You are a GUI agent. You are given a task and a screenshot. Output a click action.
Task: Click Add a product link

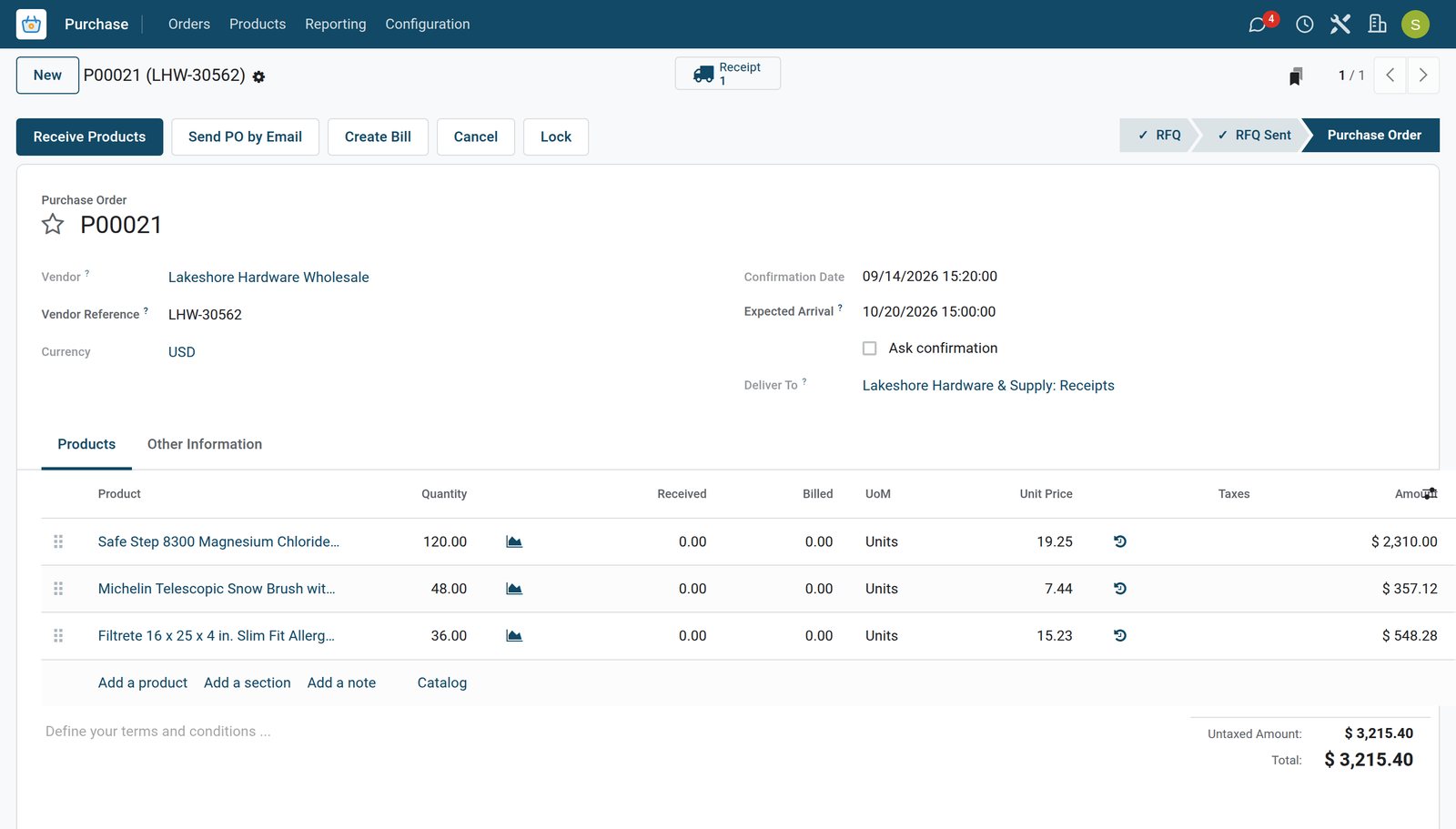(x=143, y=682)
